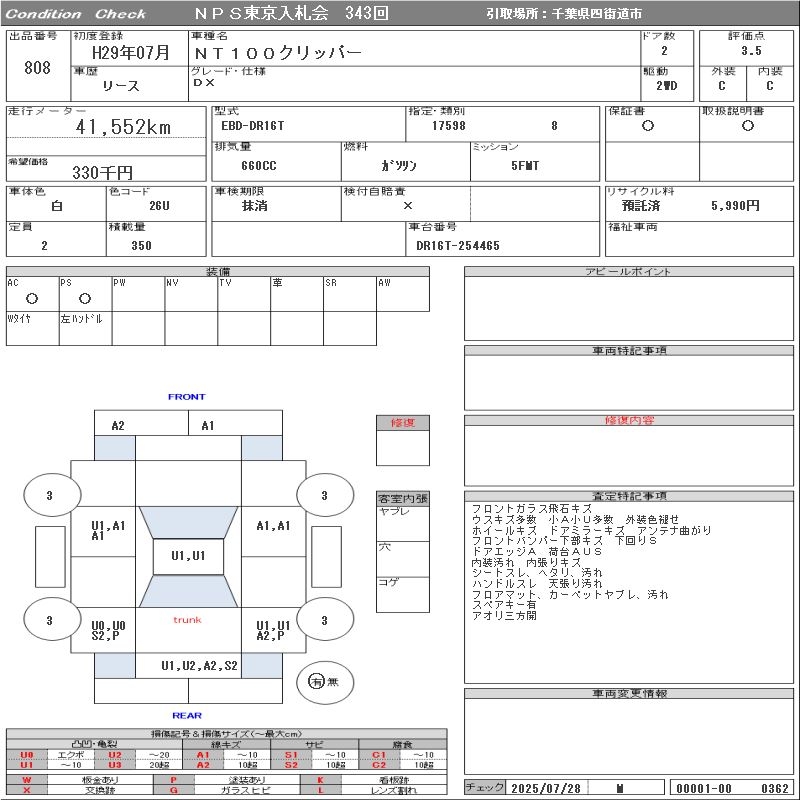This screenshot has height=800, width=800.
Task: Click the 査定特記事項 section header
Action: pyautogui.click(x=630, y=496)
